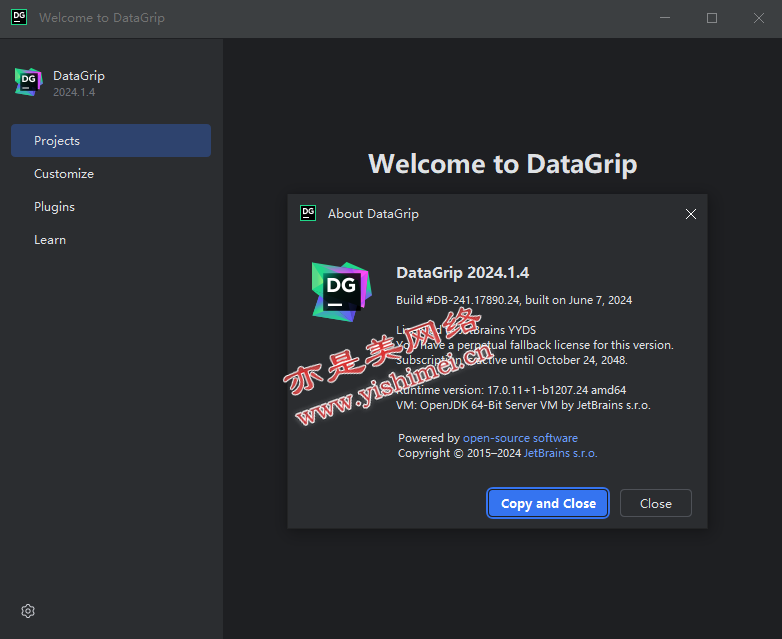
Task: Click the Close button in About dialog
Action: pyautogui.click(x=655, y=503)
